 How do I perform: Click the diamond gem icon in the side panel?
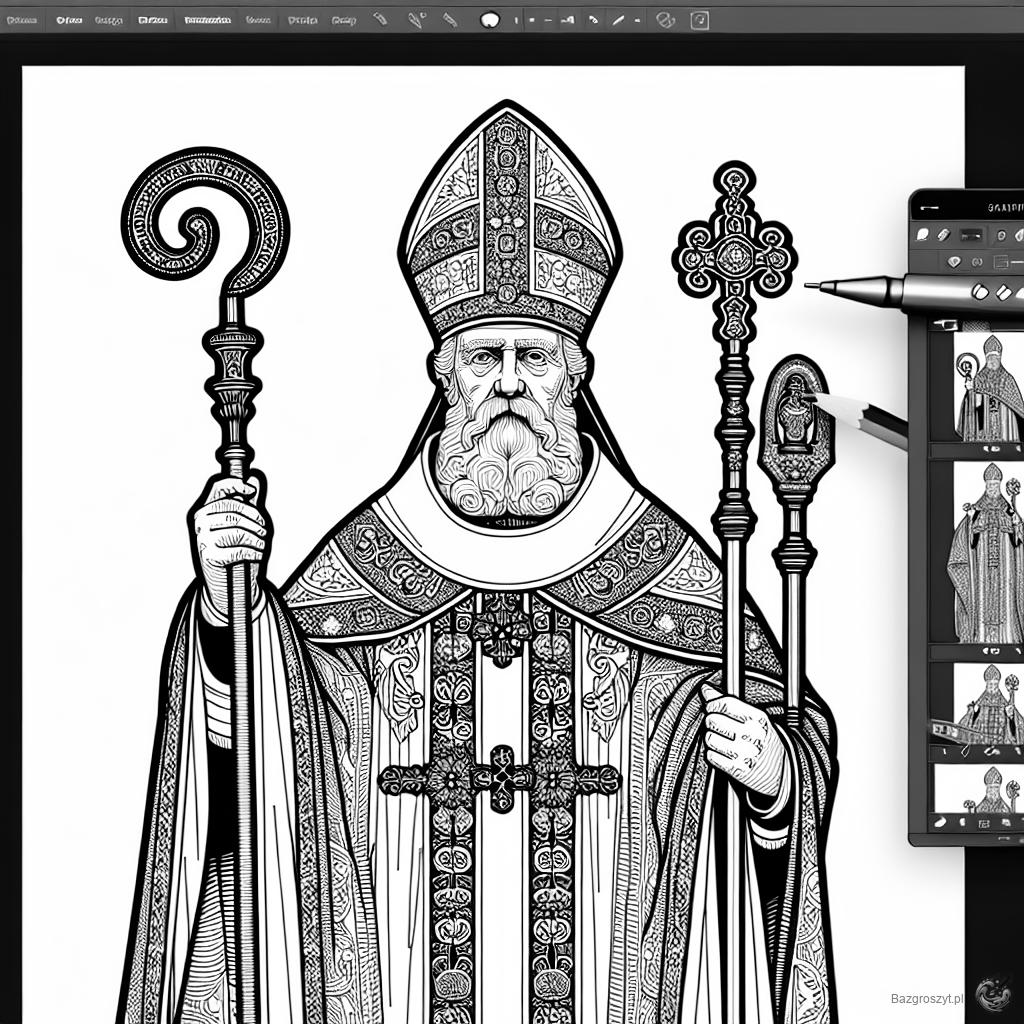pos(954,262)
